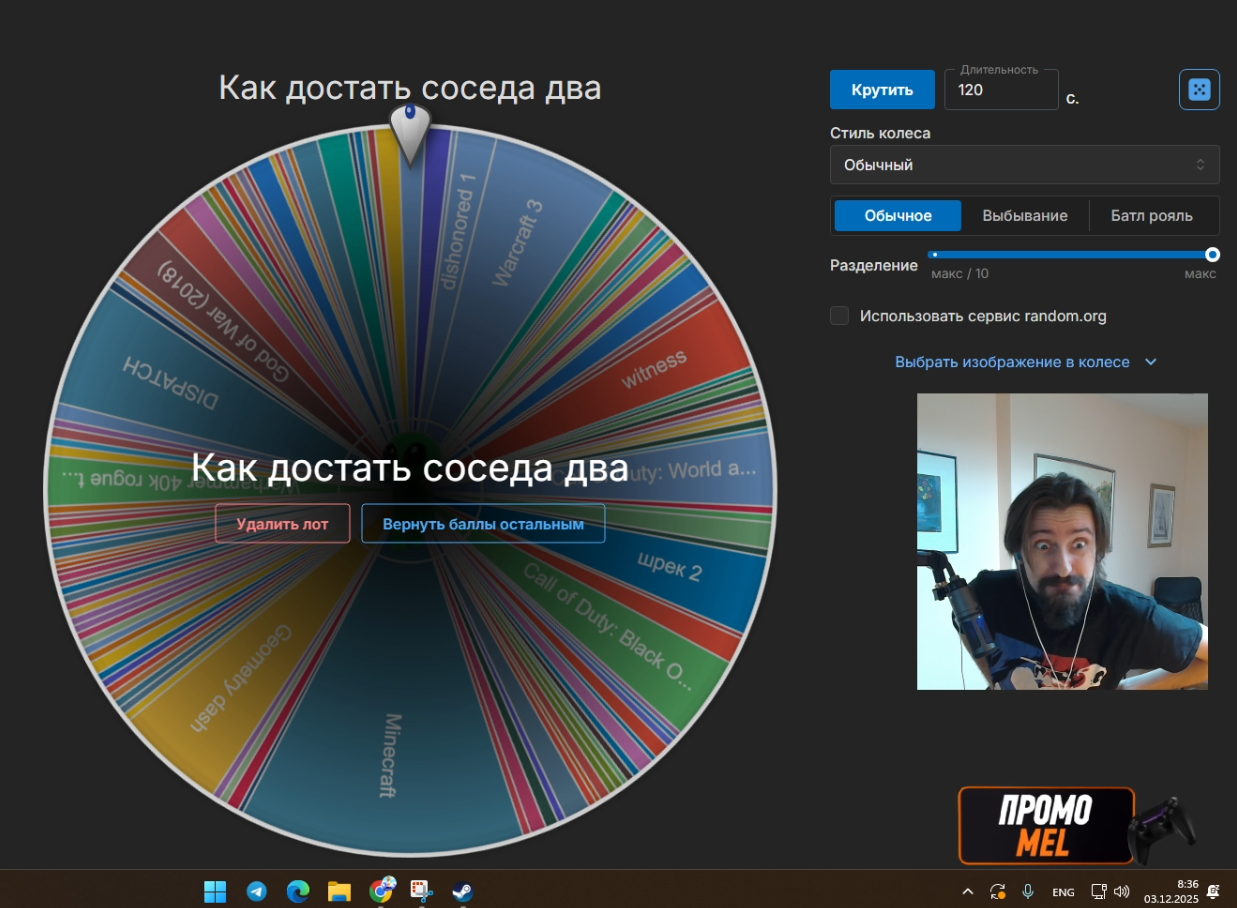Click Вернуть баллы остальным button

pos(483,524)
